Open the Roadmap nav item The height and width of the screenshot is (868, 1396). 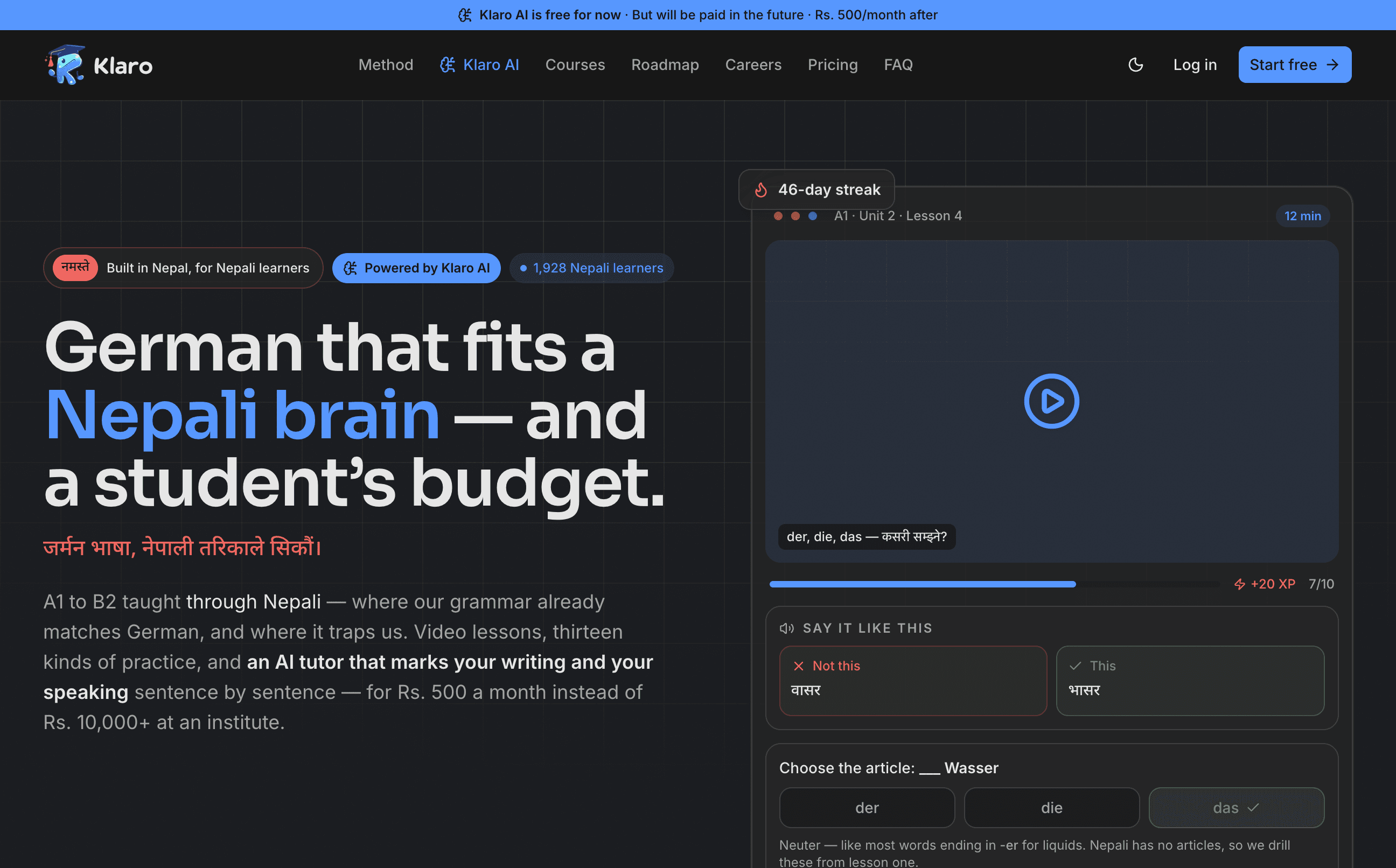point(665,65)
